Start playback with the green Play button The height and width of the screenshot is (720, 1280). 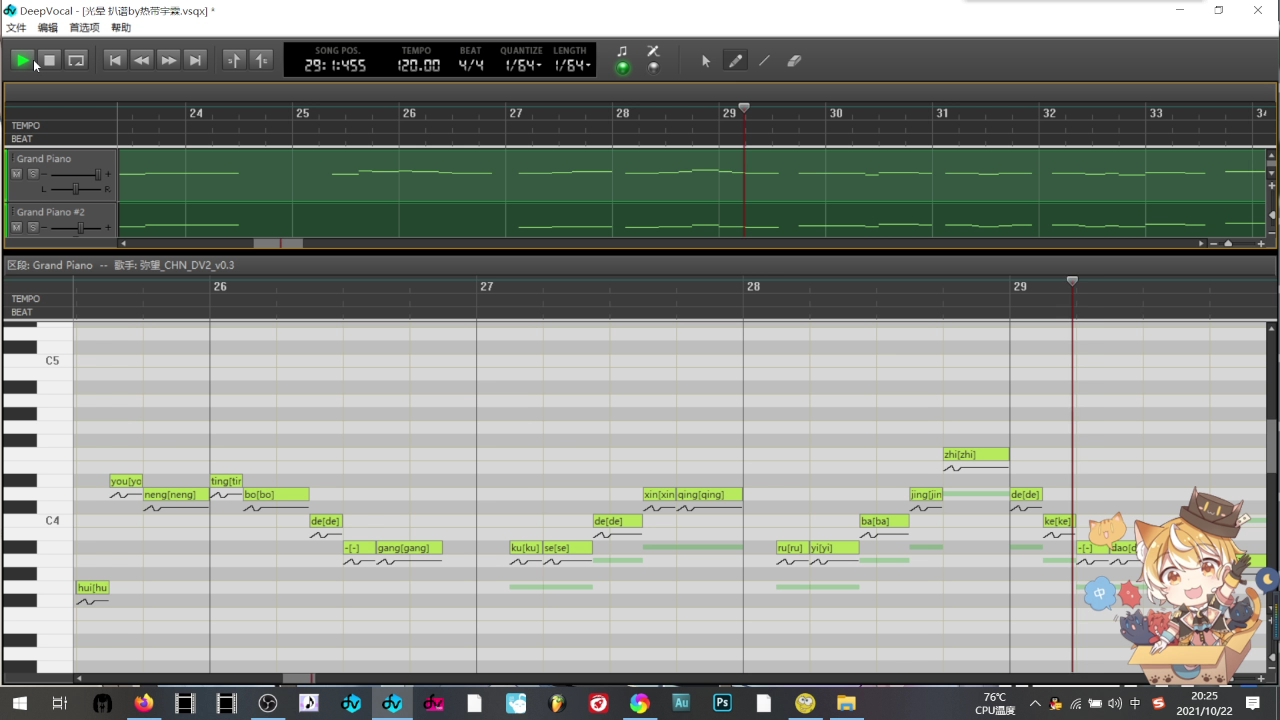(22, 61)
